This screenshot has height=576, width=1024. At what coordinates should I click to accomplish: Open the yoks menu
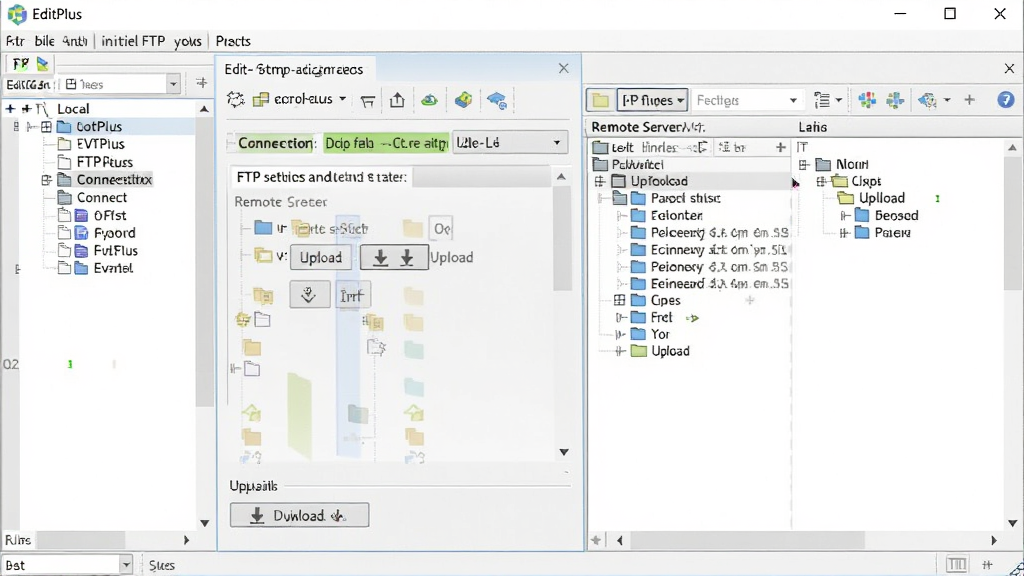point(187,40)
